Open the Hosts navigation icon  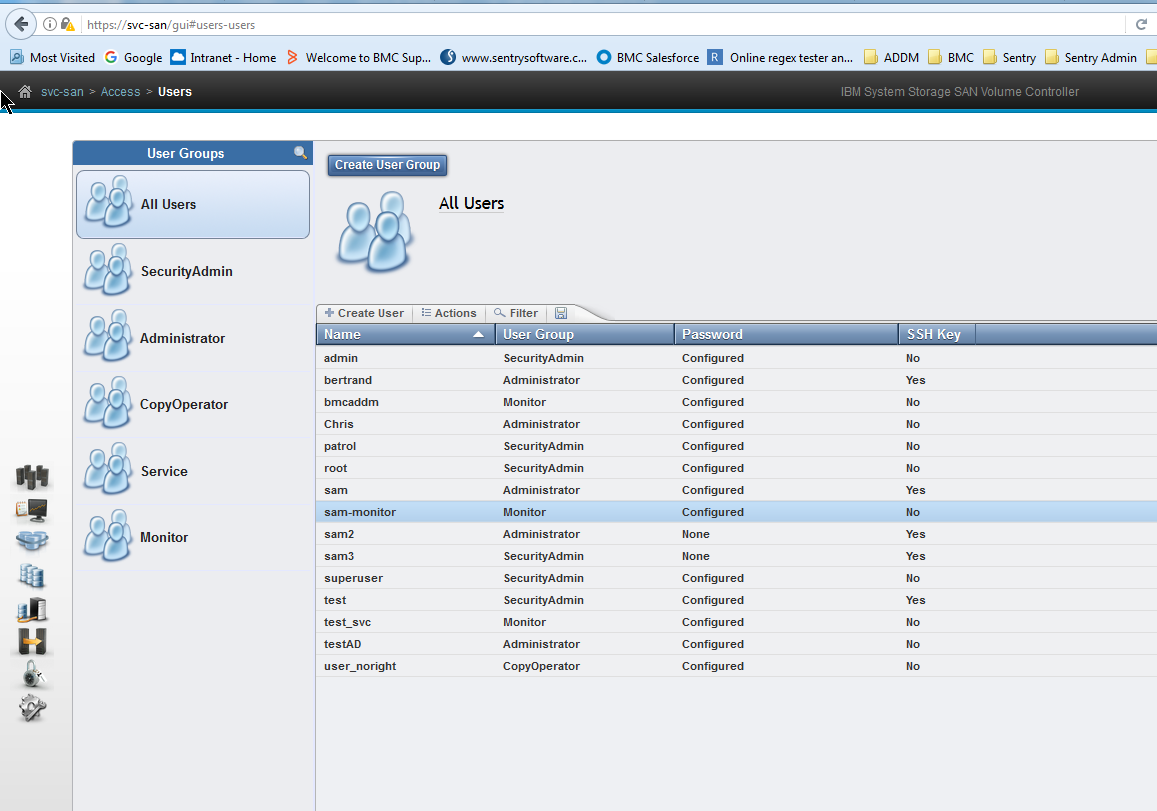[x=32, y=608]
